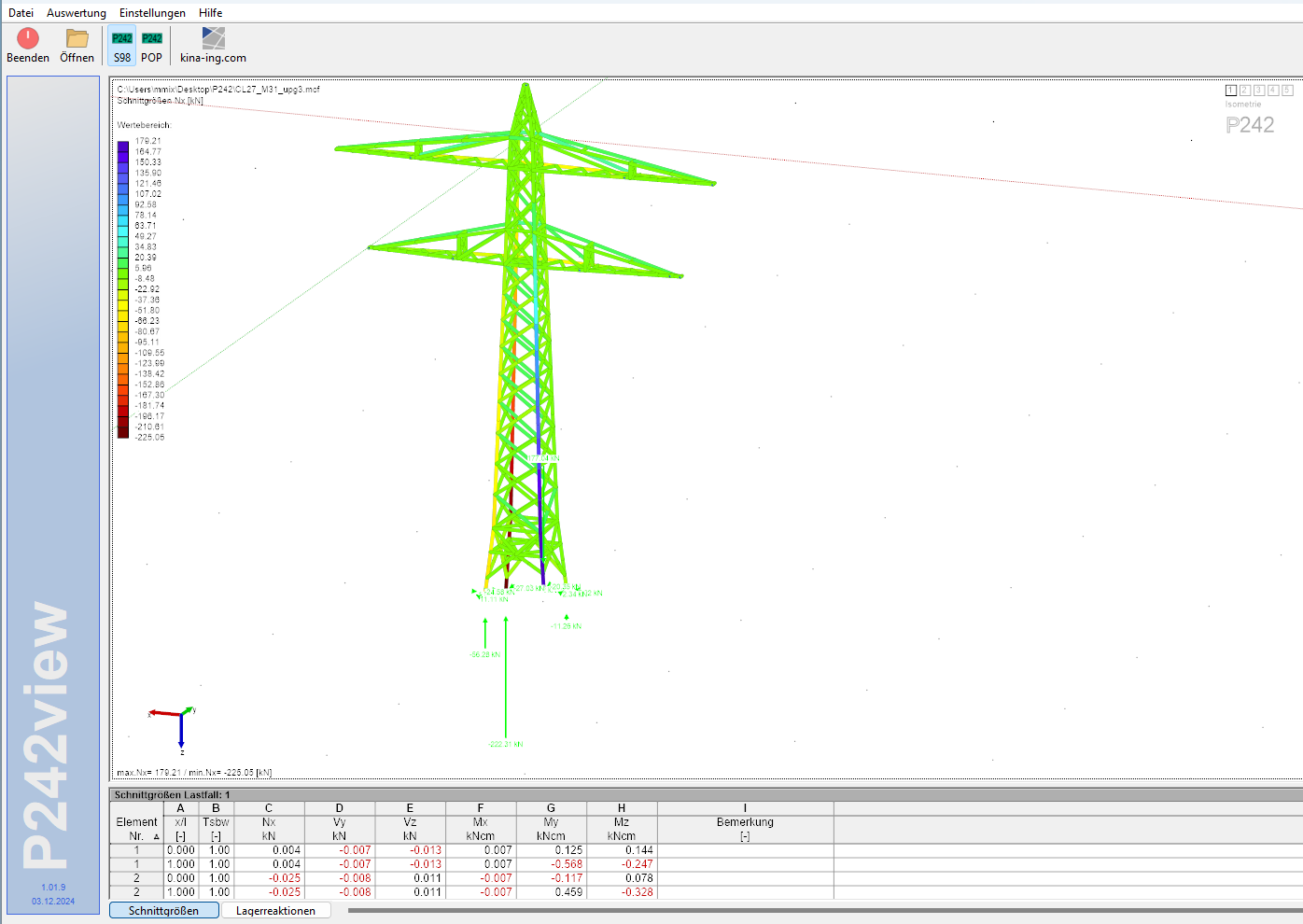
Task: Open a file with the Öffnen folder icon
Action: click(x=77, y=38)
